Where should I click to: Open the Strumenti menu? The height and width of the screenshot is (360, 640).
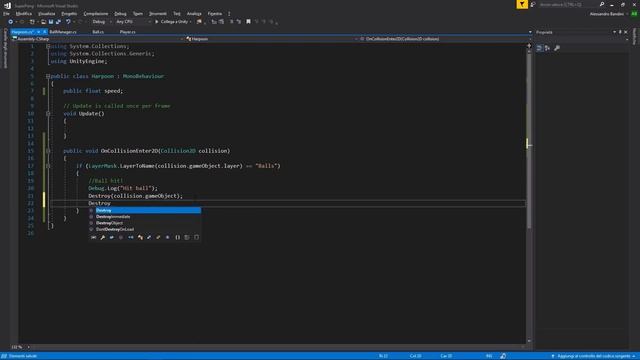[158, 14]
